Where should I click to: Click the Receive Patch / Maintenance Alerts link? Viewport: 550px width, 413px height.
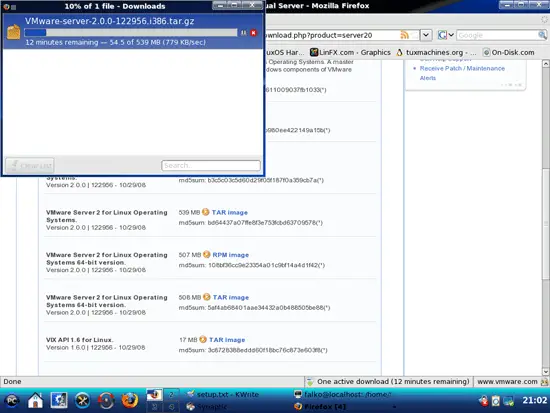[462, 73]
